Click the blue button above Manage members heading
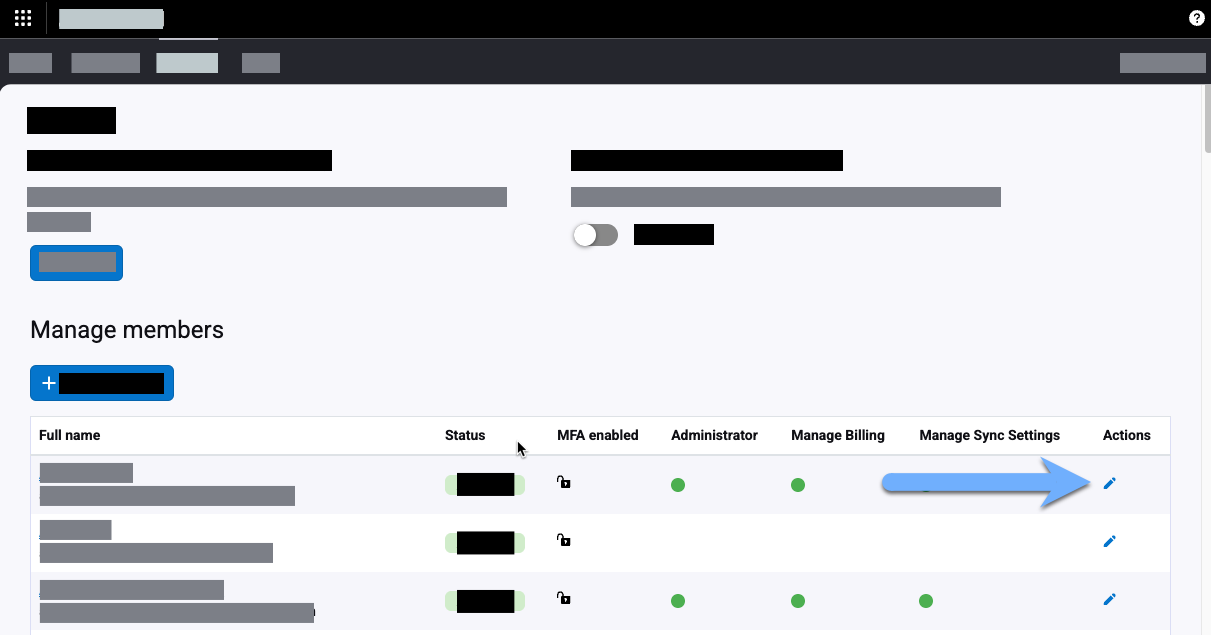Viewport: 1211px width, 635px height. (x=76, y=263)
